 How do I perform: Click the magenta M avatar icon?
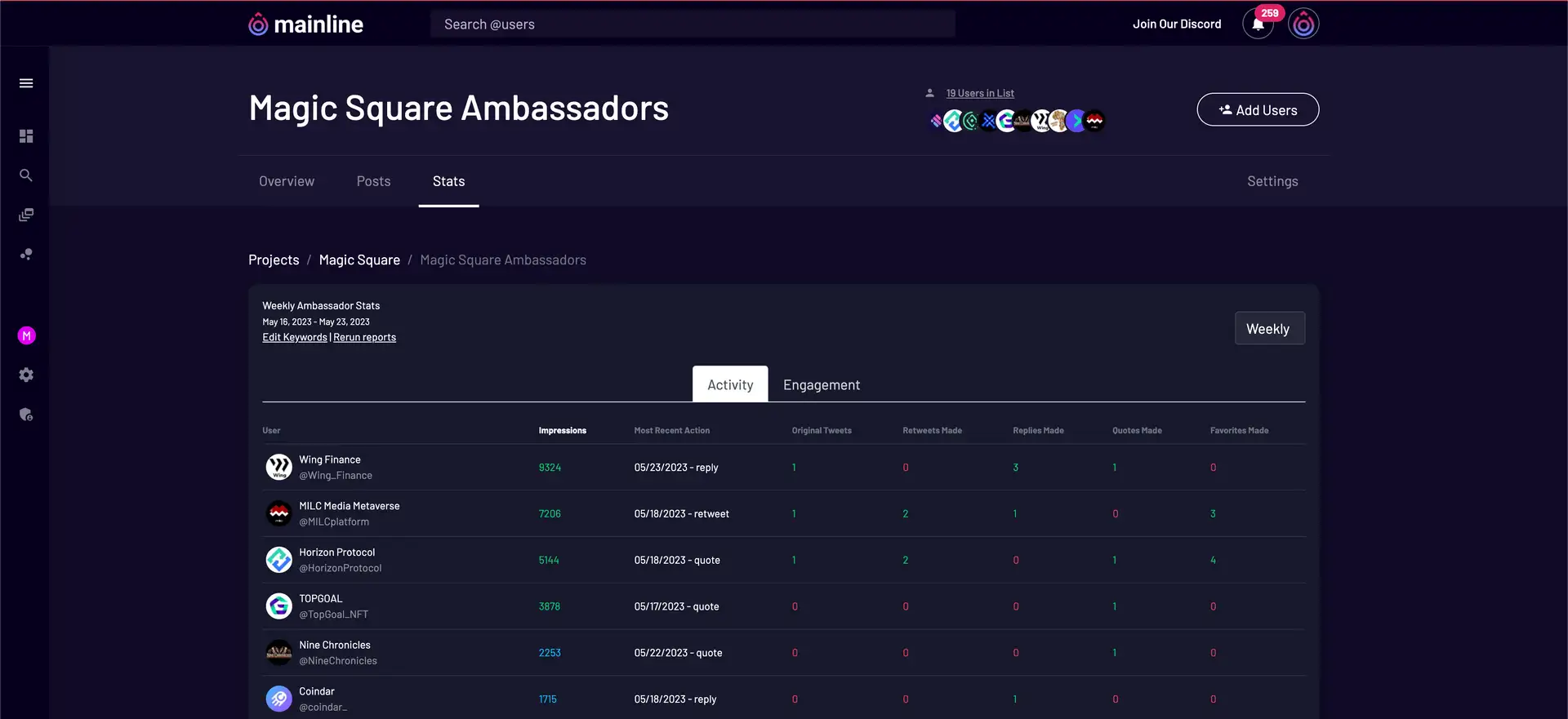(26, 335)
